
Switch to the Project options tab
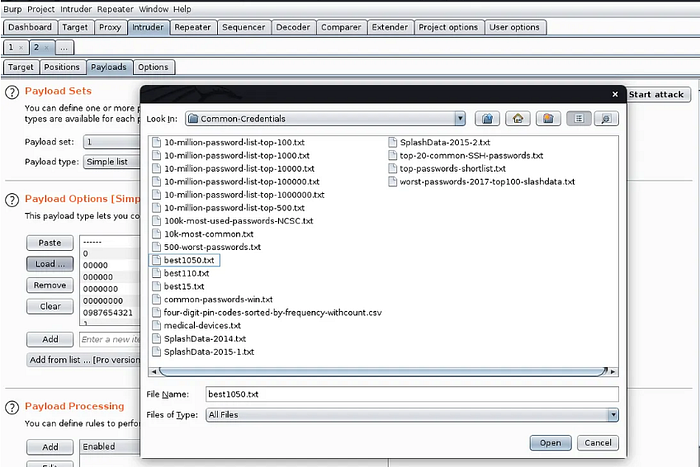pos(448,27)
